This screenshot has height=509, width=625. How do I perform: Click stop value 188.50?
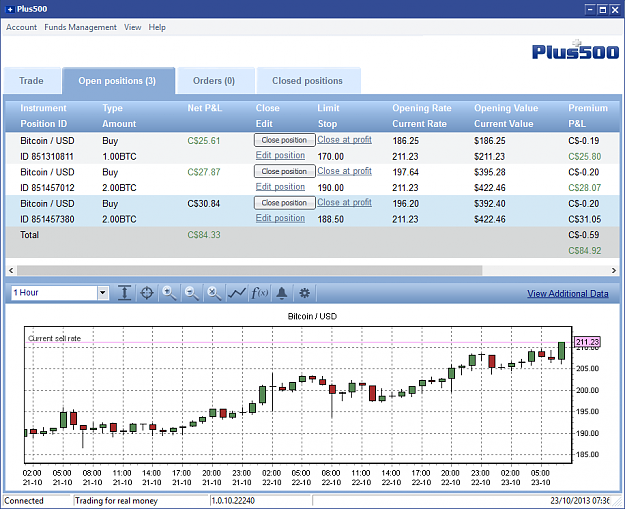(330, 219)
